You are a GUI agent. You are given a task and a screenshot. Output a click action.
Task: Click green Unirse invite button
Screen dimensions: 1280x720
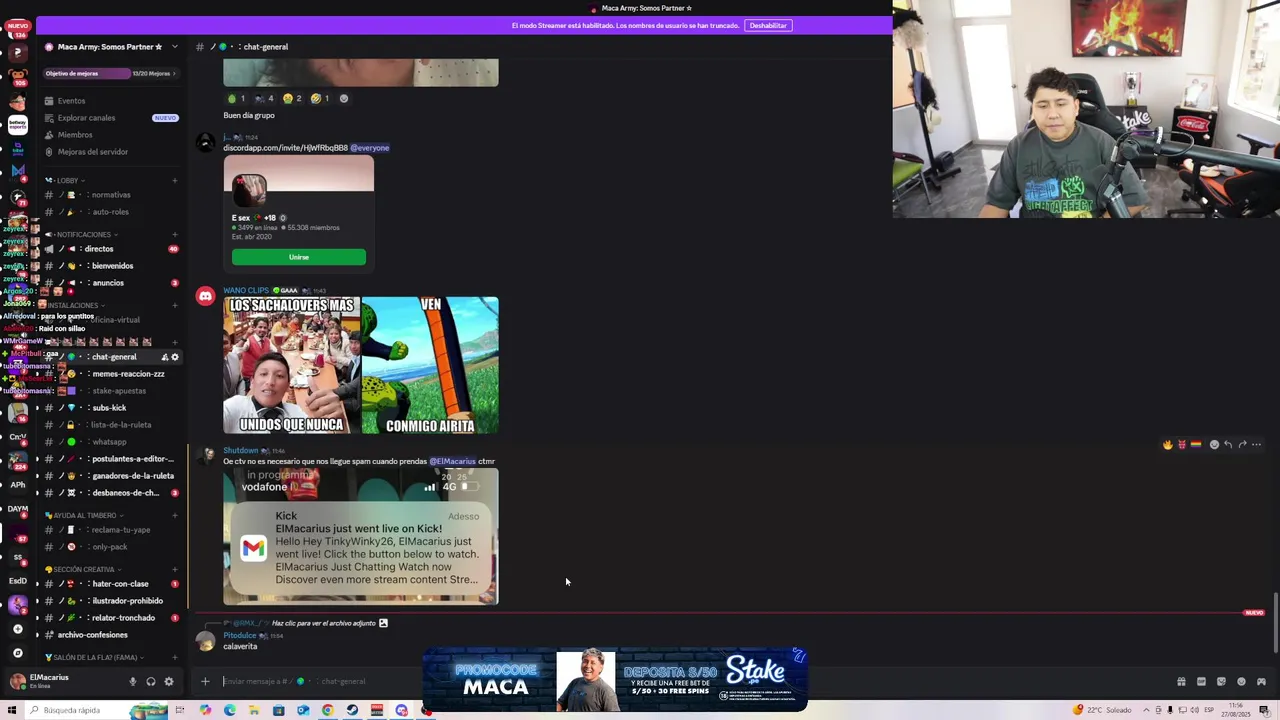point(299,257)
